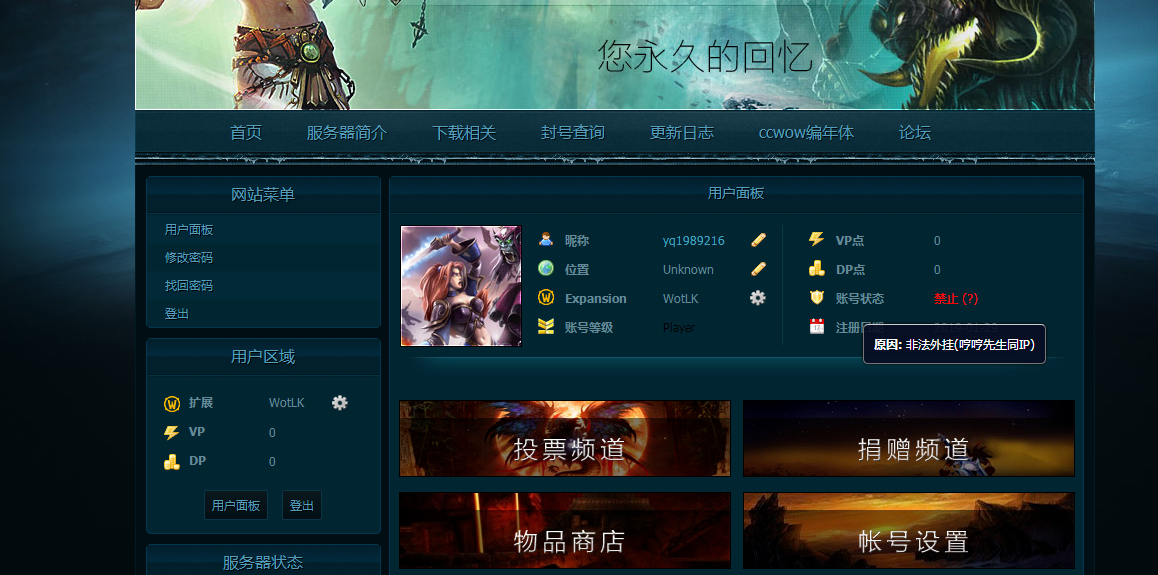The image size is (1158, 575).
Task: Click the gold coins DP点 icon in user panel
Action: click(x=817, y=269)
